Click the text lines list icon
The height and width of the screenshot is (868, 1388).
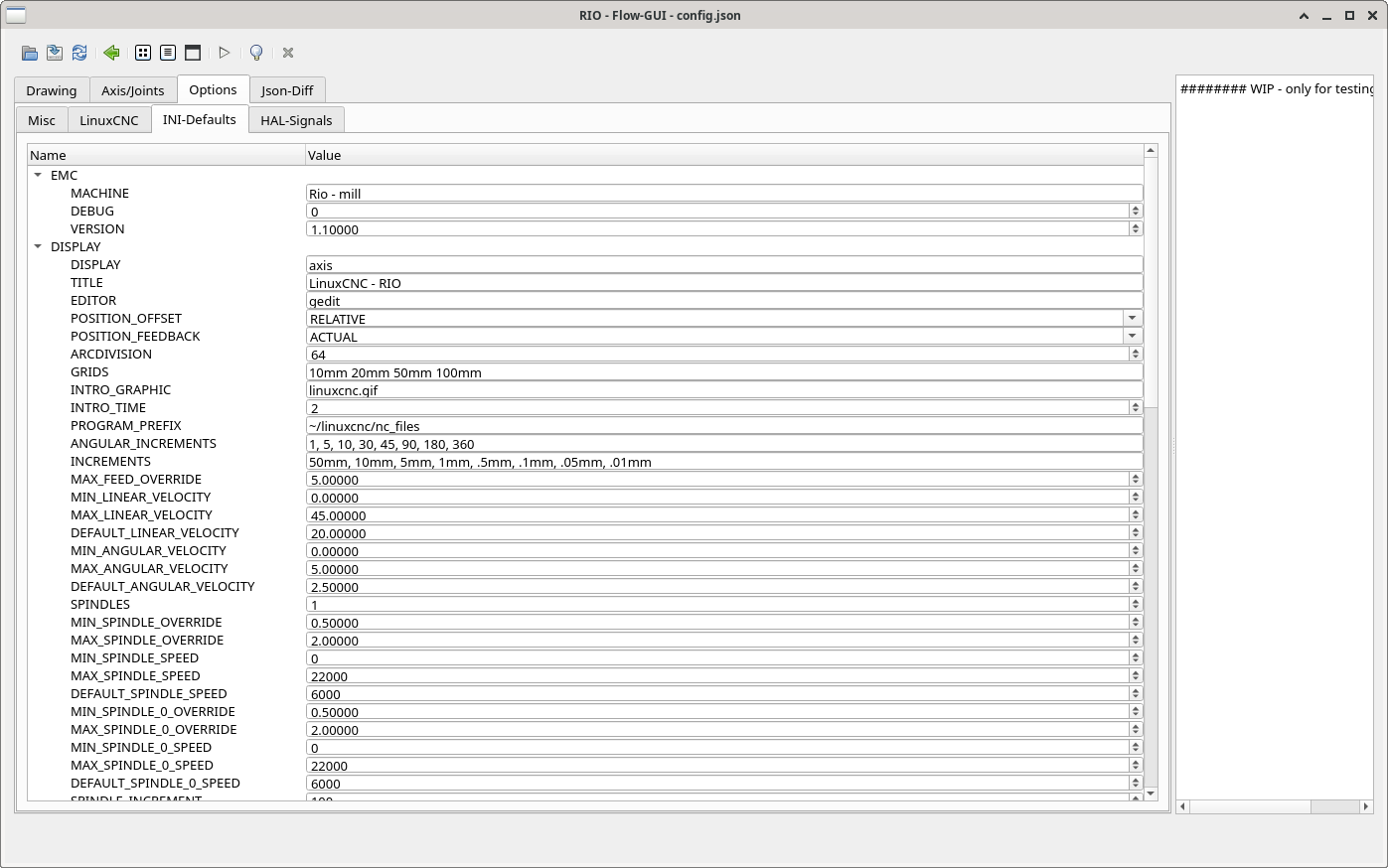[x=168, y=53]
